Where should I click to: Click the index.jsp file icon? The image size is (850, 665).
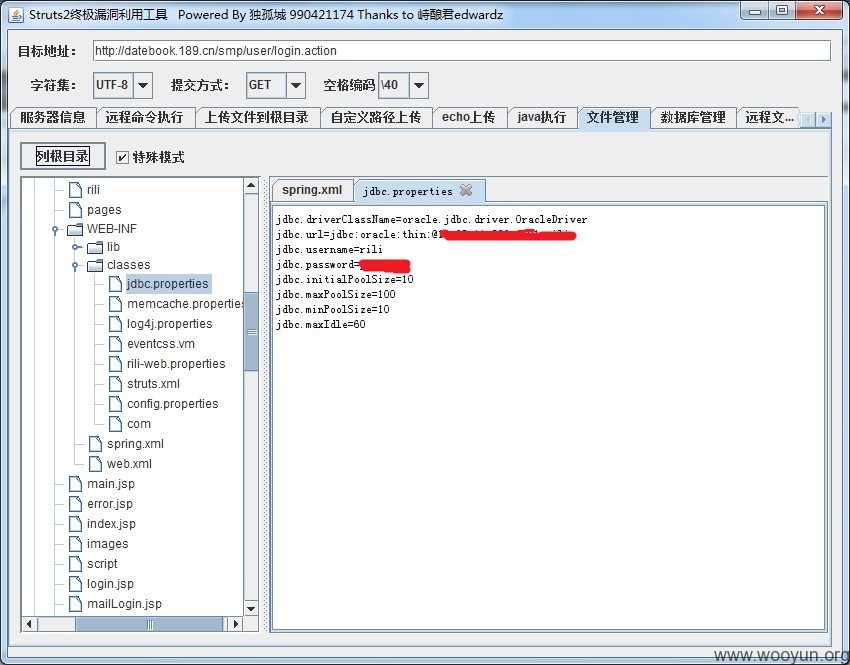click(75, 524)
